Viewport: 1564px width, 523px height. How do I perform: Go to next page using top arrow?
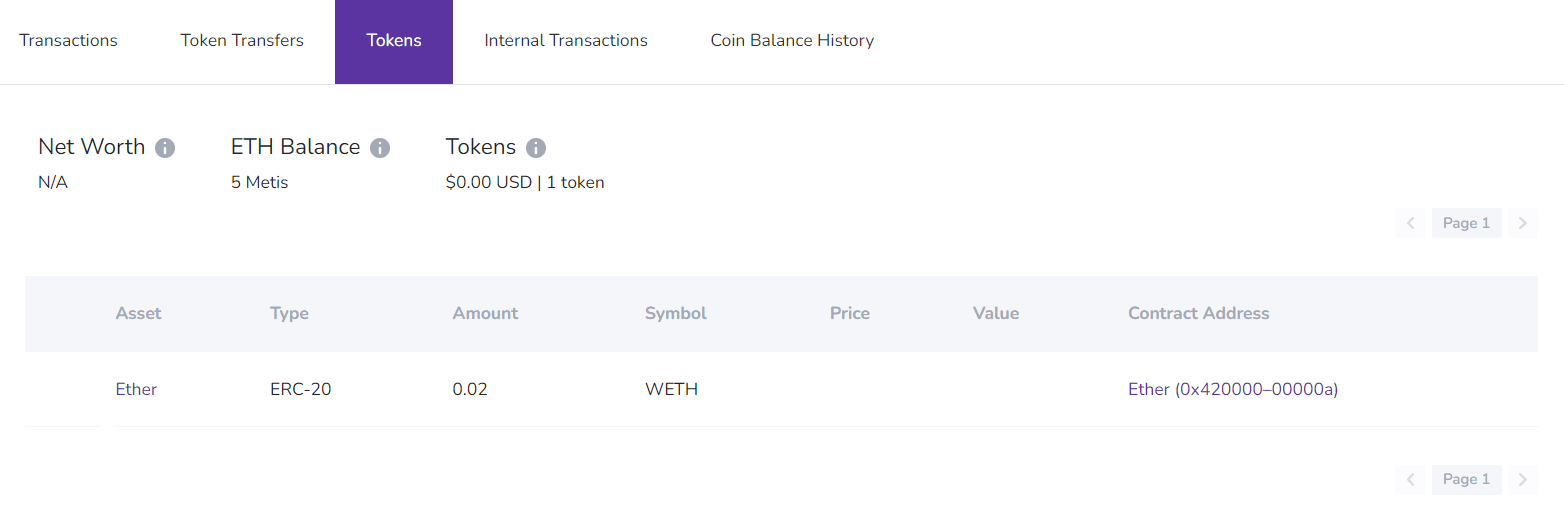click(x=1522, y=223)
